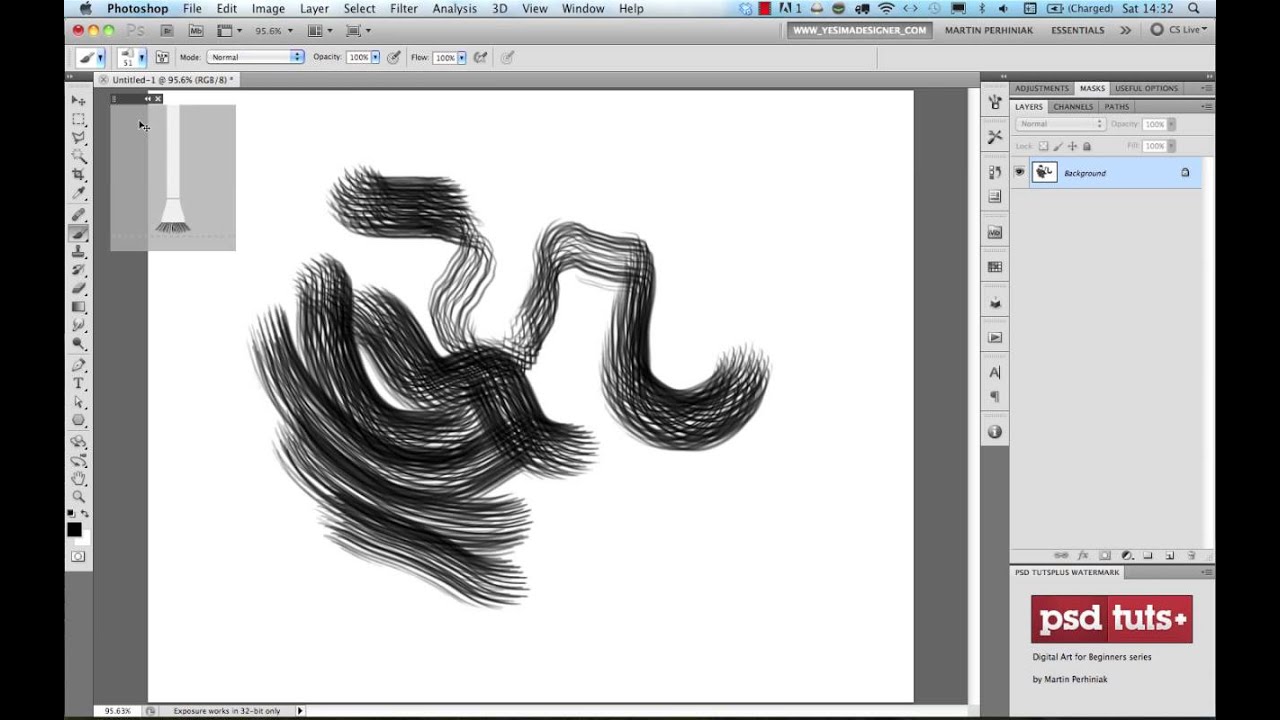Select the Dodge tool
The image size is (1280, 720).
coord(78,344)
